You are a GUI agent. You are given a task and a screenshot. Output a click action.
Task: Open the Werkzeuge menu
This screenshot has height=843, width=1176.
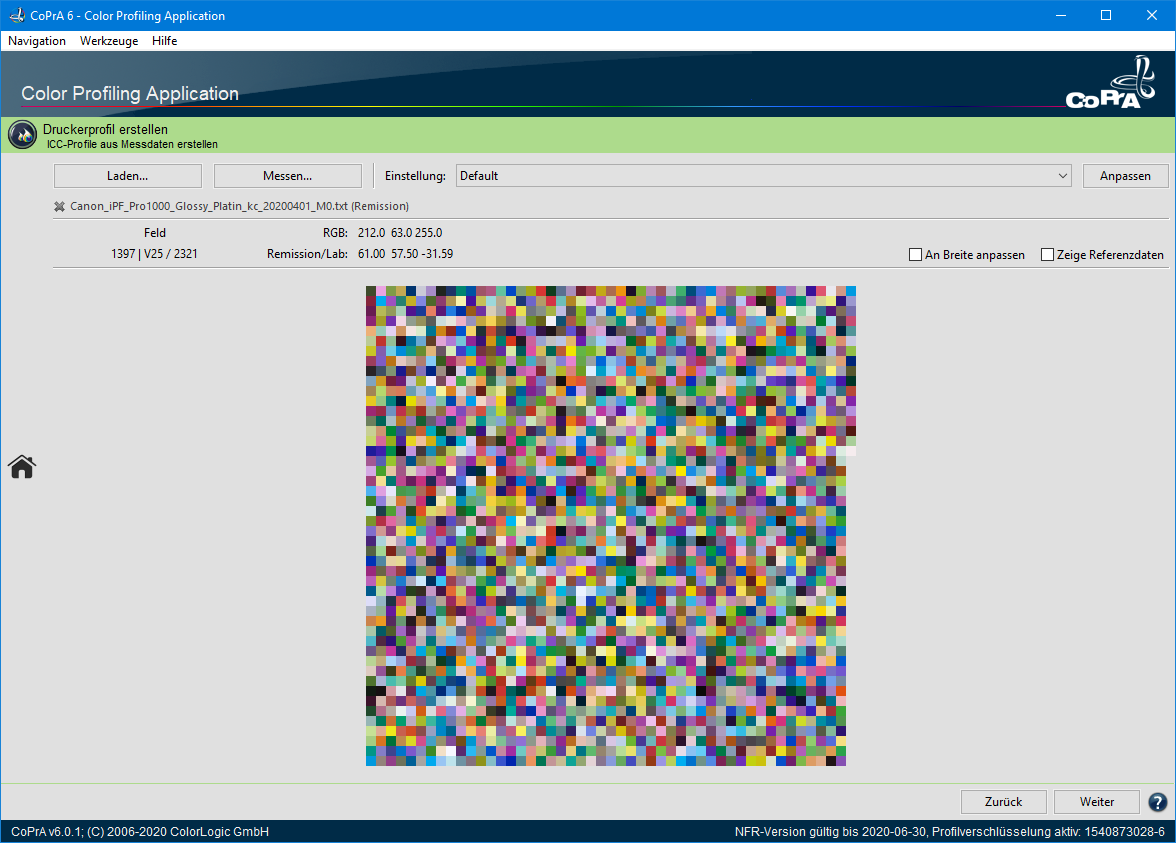tap(109, 41)
